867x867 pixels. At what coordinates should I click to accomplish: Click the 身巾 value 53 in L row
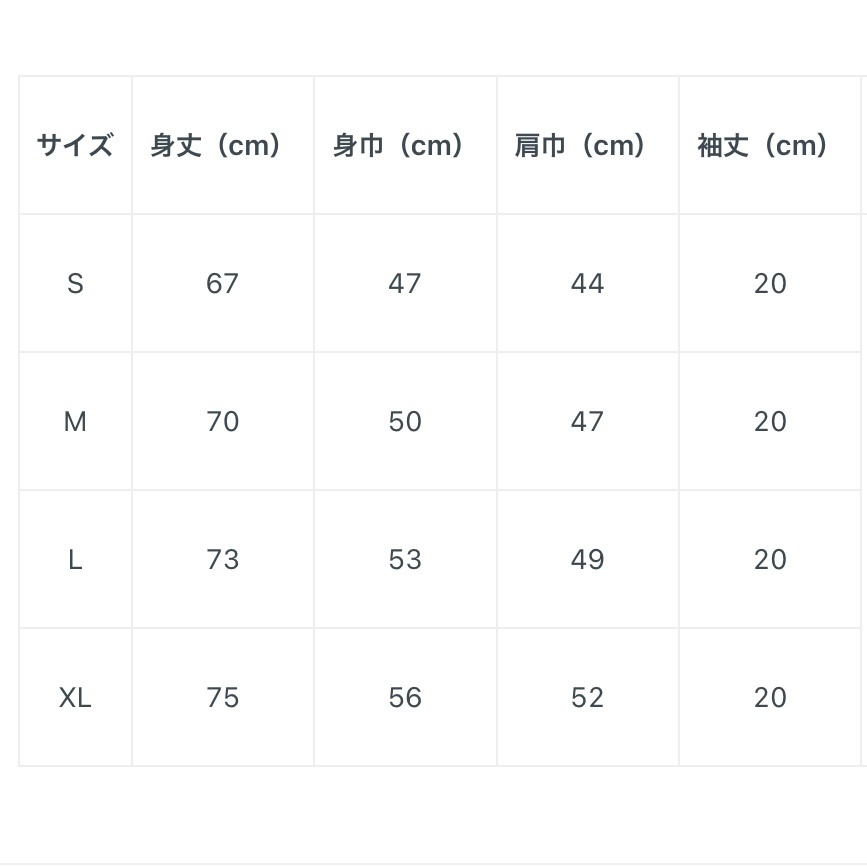pyautogui.click(x=405, y=560)
